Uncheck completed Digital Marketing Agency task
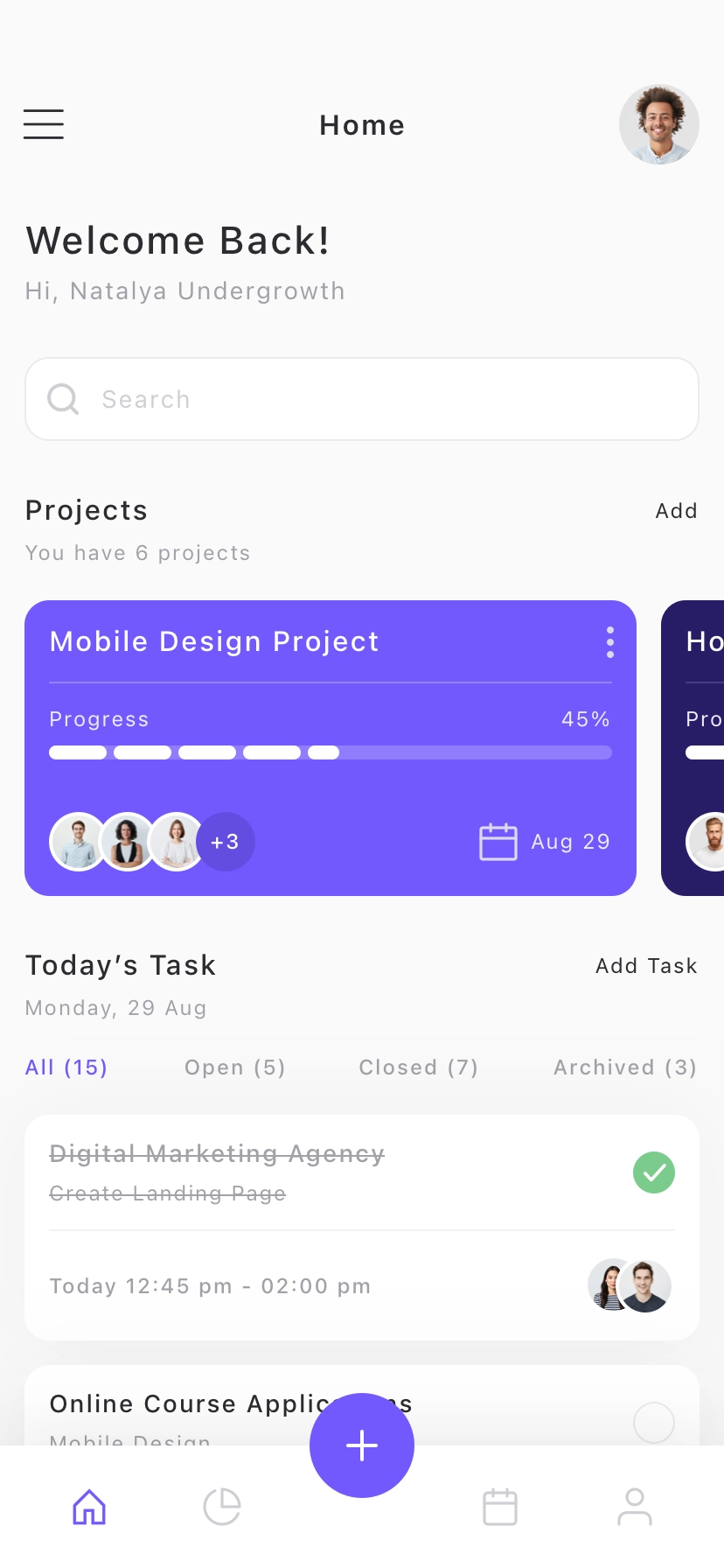This screenshot has height=1568, width=724. click(654, 1172)
